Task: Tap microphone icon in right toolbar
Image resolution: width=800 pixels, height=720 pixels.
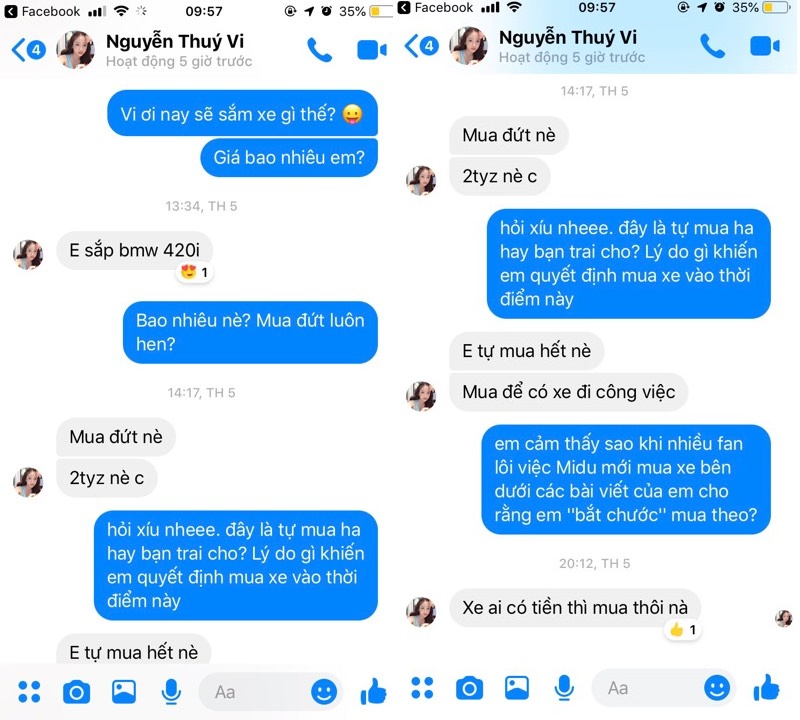Action: coord(564,688)
